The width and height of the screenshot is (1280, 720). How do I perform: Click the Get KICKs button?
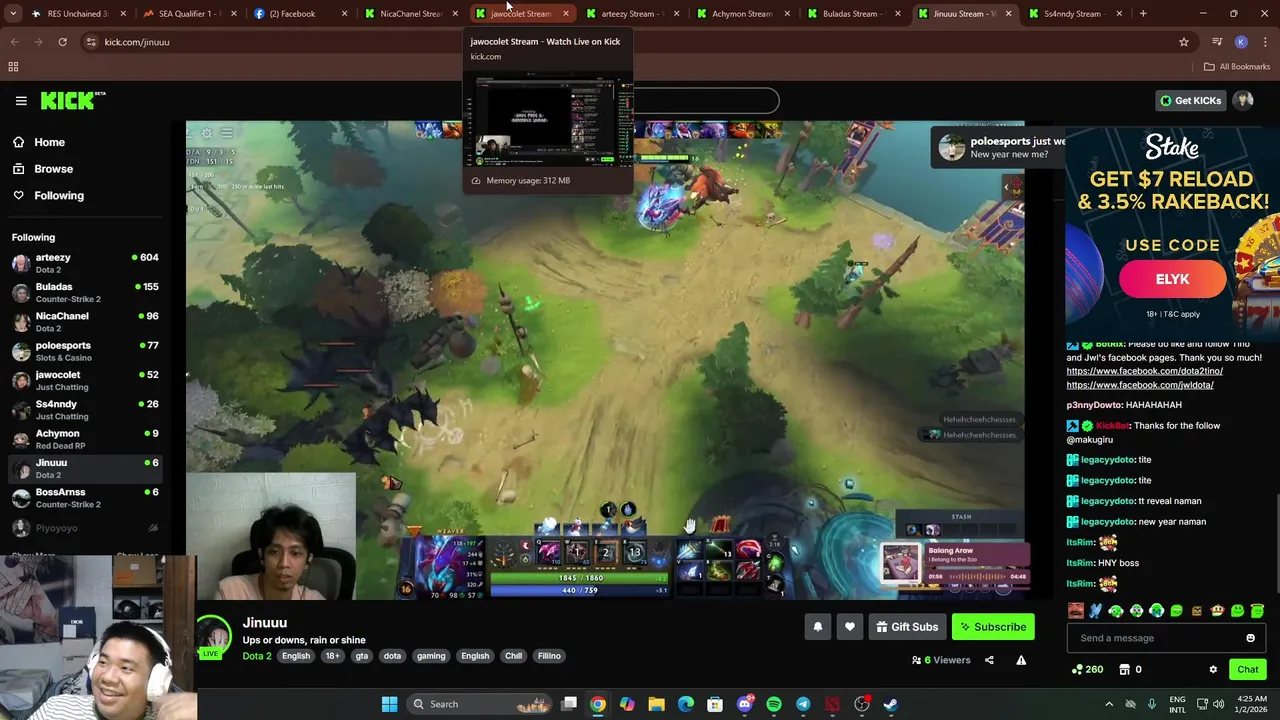pyautogui.click(x=1190, y=100)
